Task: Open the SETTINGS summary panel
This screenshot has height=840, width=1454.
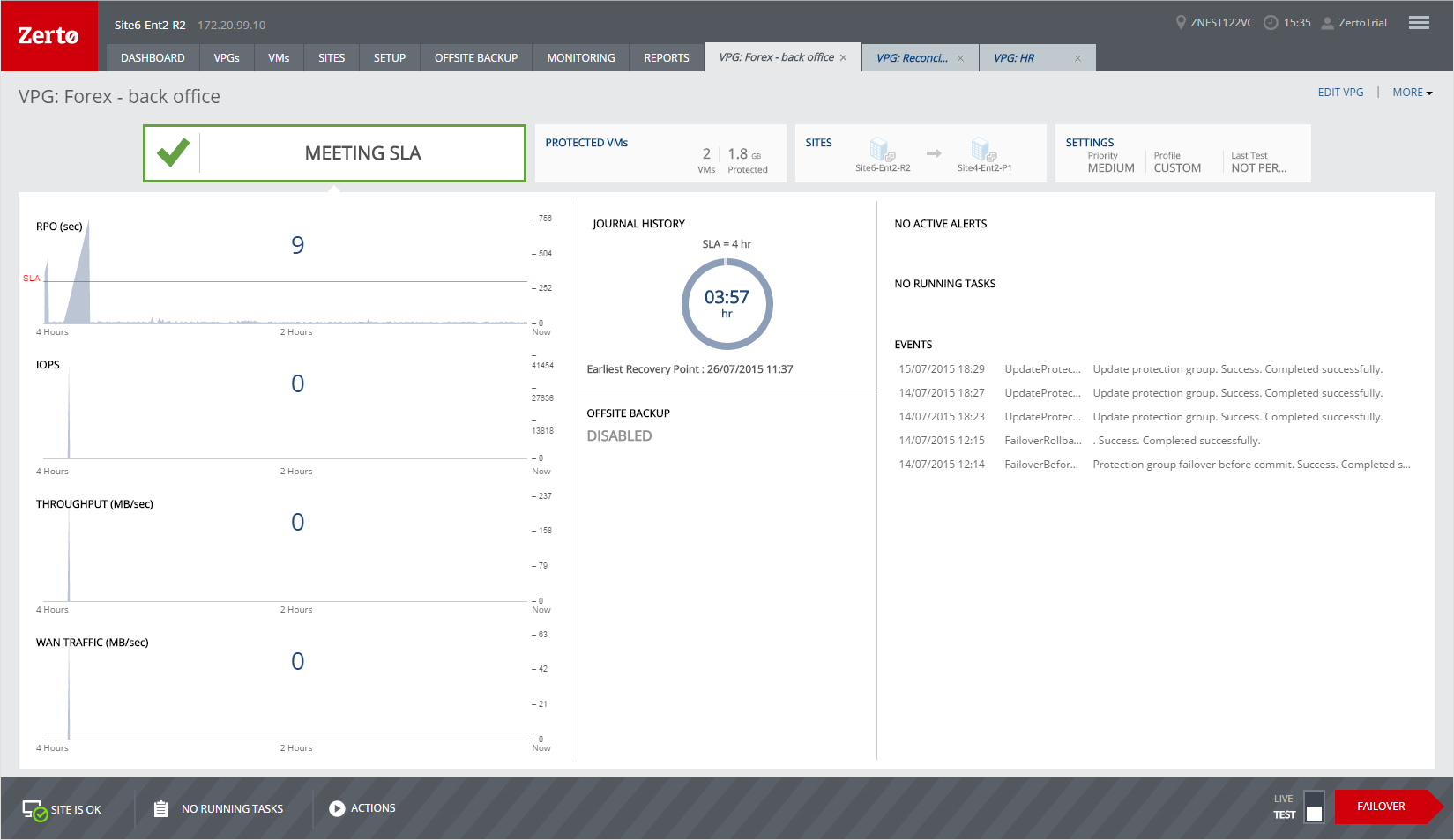Action: (1182, 153)
